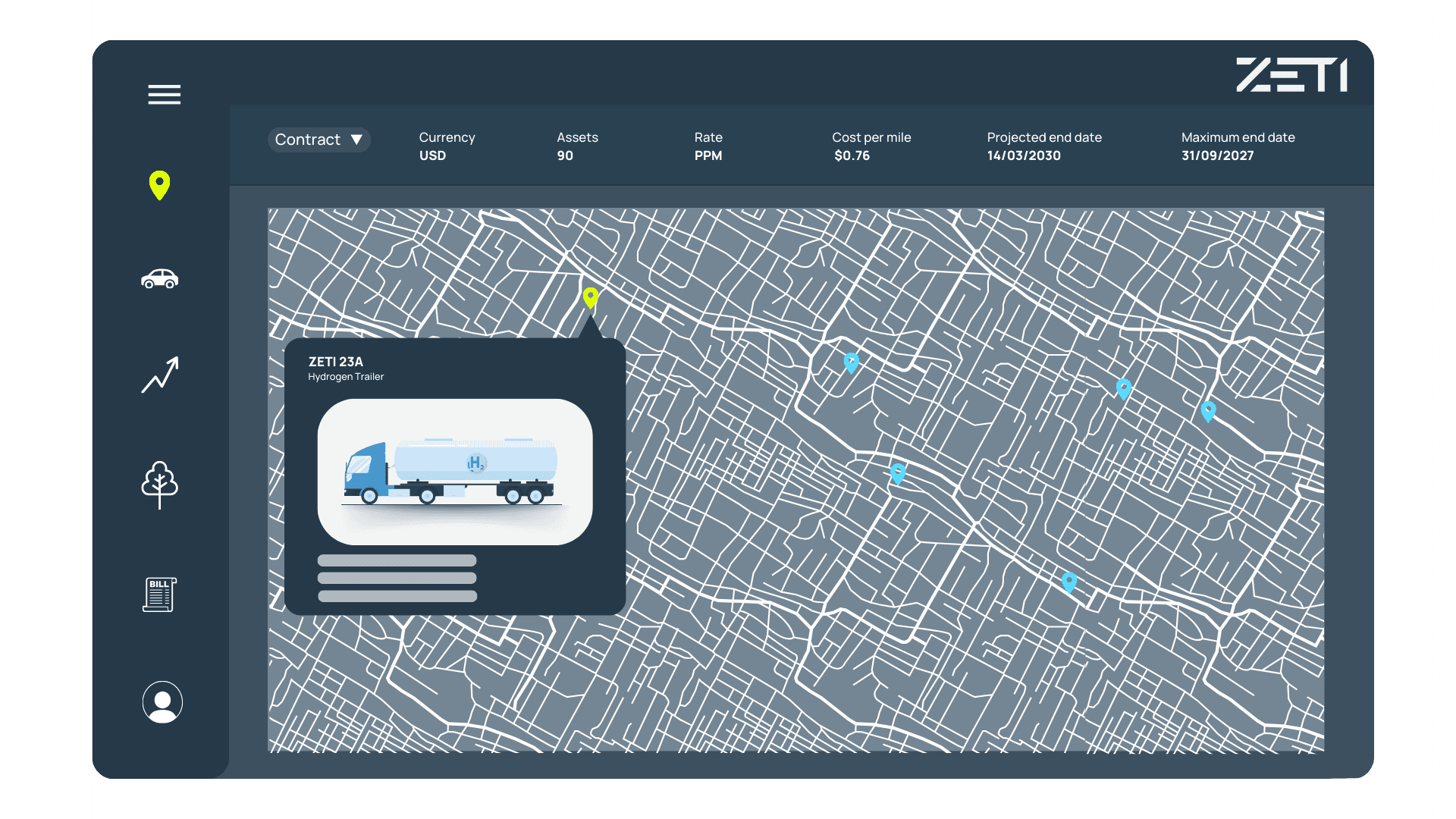Open the bill invoice icon
Screen dimensions: 1456x819
point(159,595)
